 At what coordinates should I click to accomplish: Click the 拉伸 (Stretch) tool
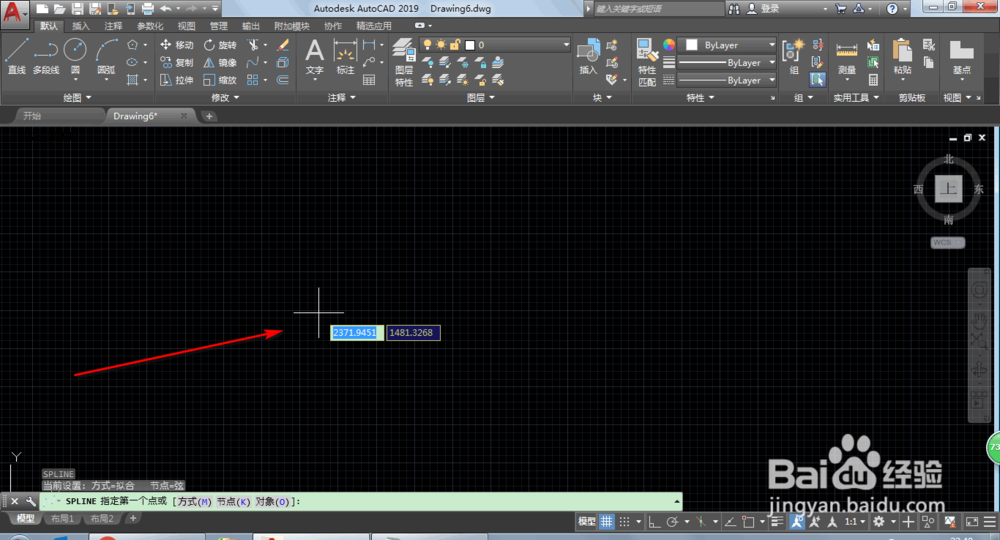tap(177, 80)
